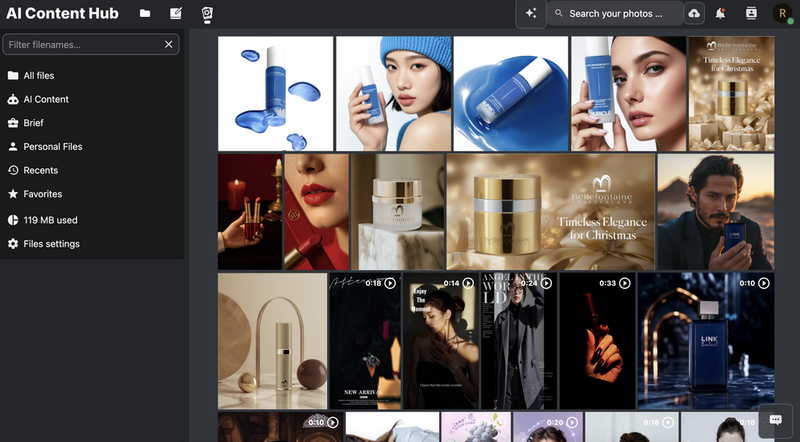The width and height of the screenshot is (800, 442).
Task: Play the 0:10 LINK perfume video
Action: click(x=706, y=341)
